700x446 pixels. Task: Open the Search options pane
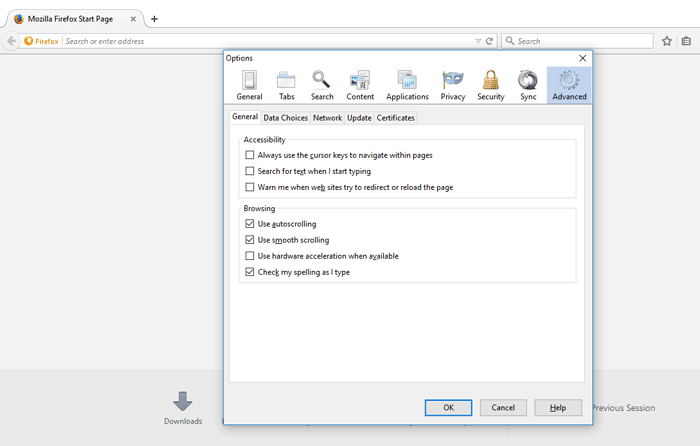tap(322, 85)
